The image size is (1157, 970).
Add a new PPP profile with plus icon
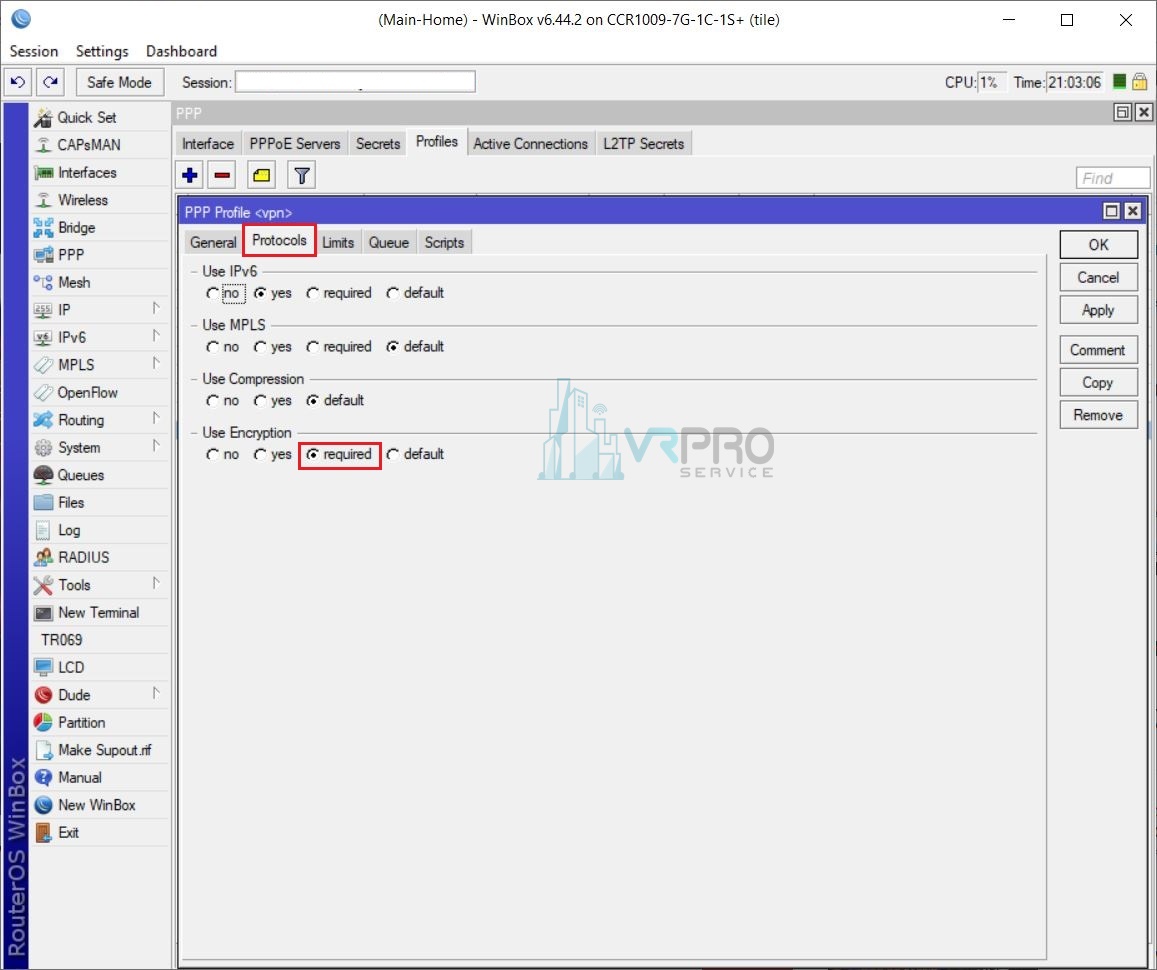coord(190,176)
